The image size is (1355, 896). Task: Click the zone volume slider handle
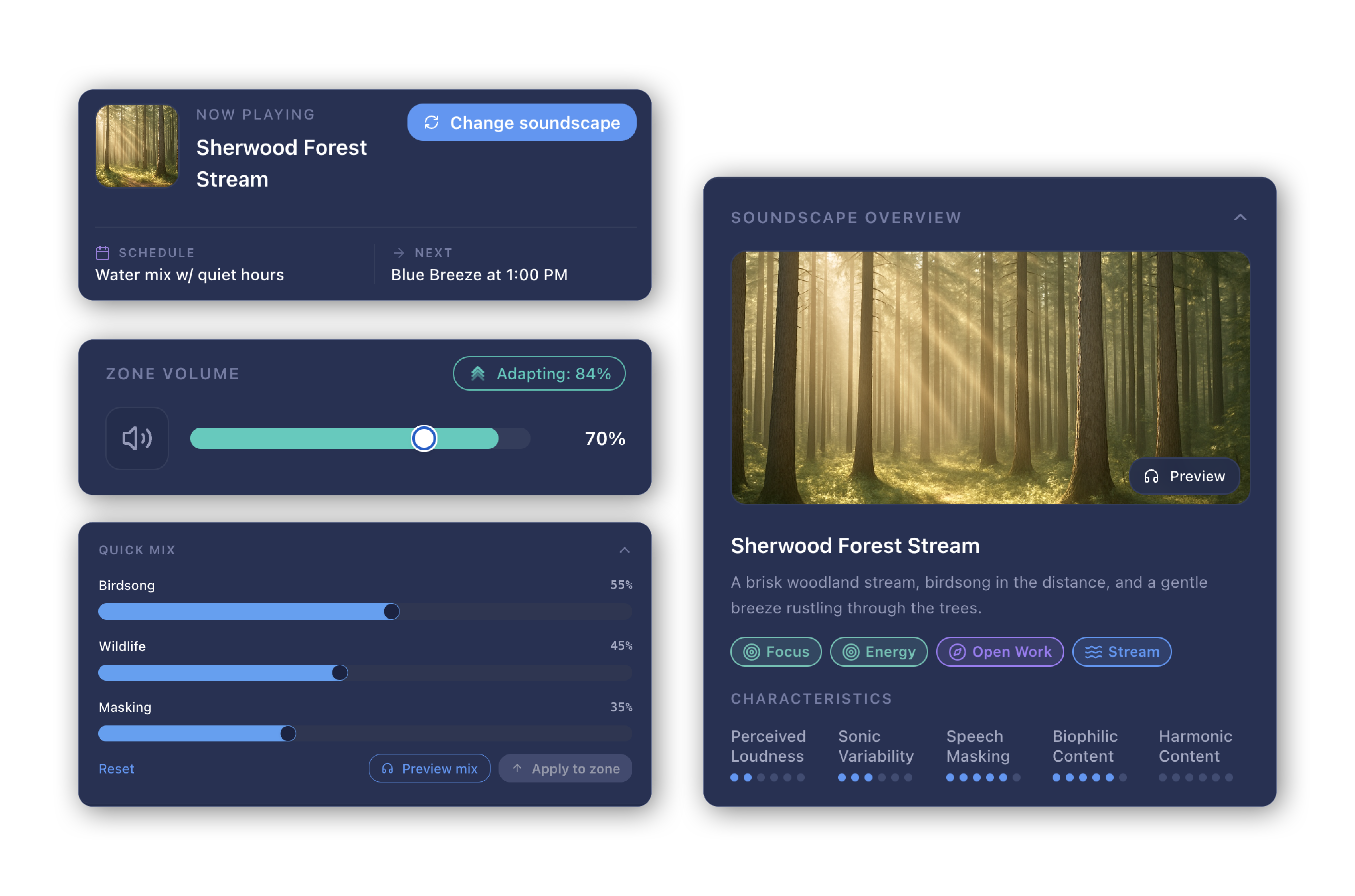[424, 438]
